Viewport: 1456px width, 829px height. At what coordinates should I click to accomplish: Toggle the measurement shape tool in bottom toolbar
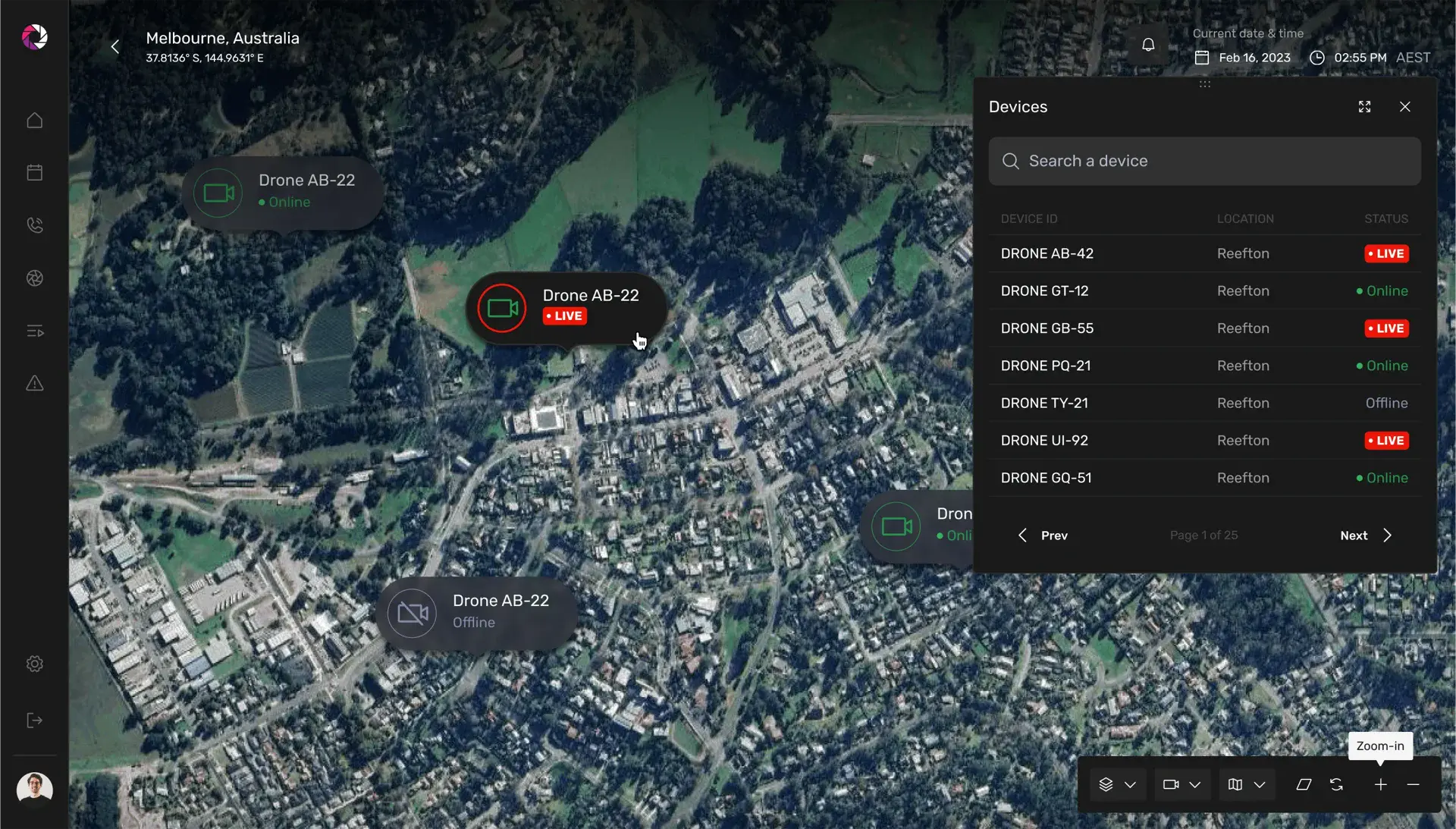point(1303,785)
